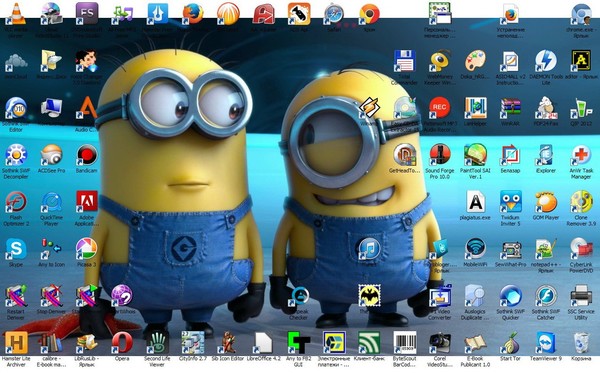Open the LibRusLib Ярлык shortcut
Viewport: 600px width, 373px height.
point(86,343)
